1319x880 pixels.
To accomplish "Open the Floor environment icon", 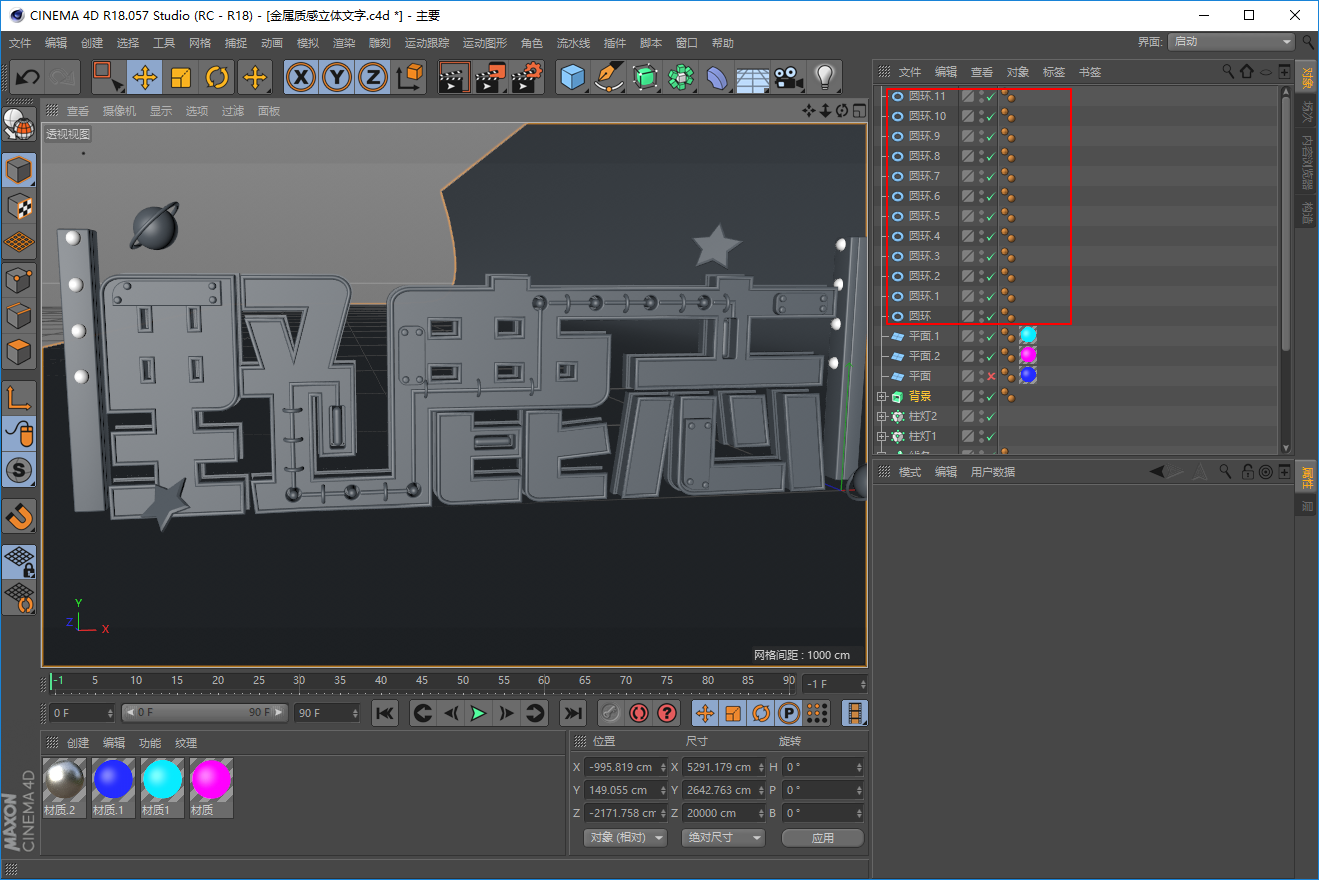I will 752,77.
